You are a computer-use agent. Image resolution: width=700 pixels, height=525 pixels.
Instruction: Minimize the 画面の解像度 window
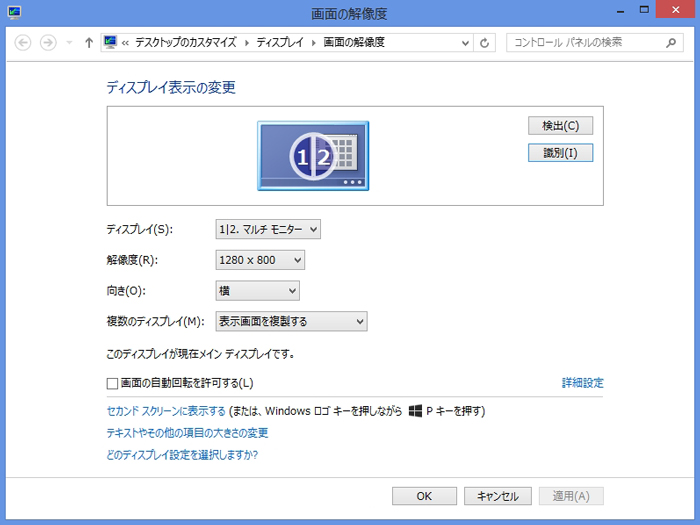[621, 11]
